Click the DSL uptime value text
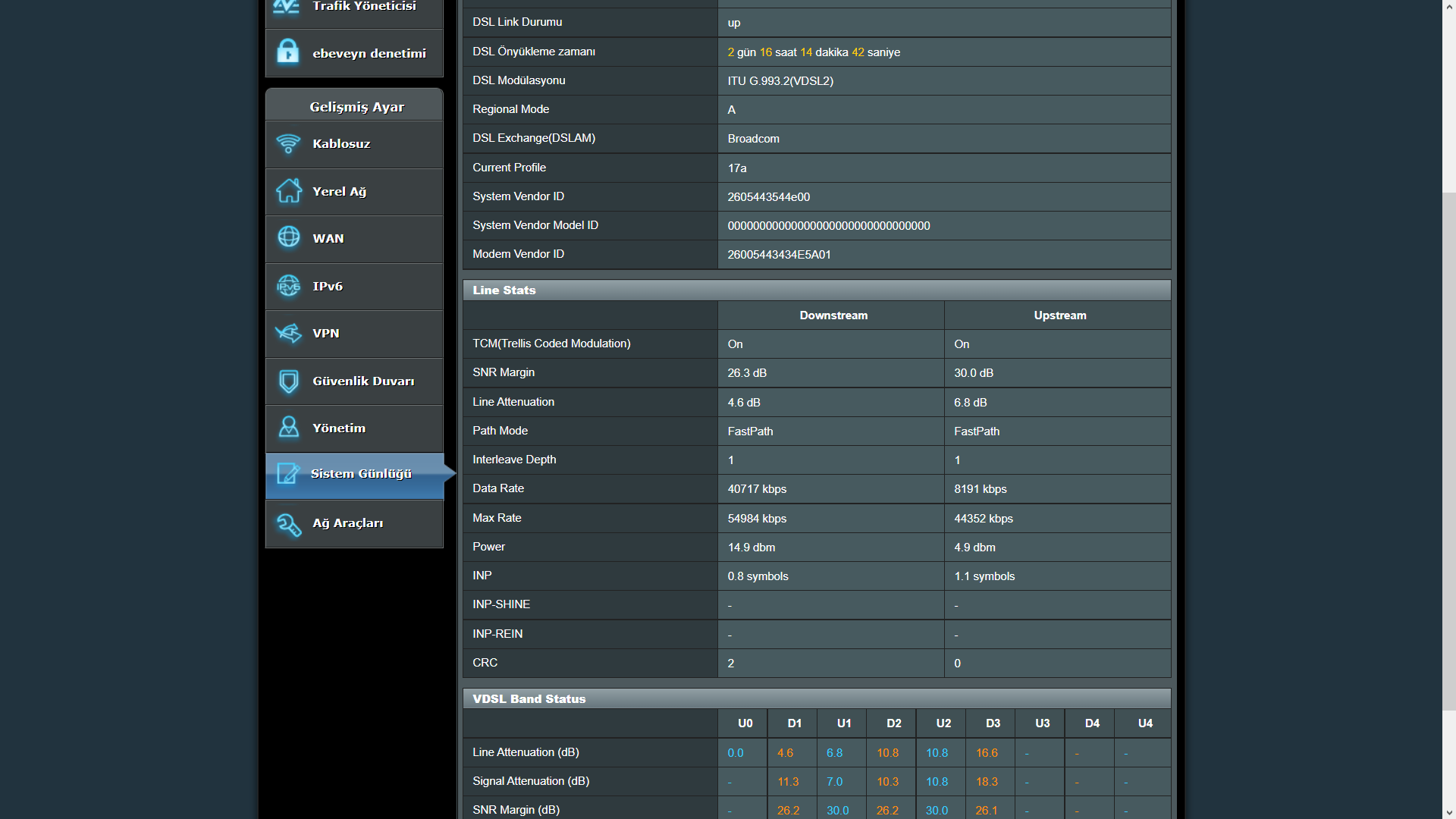 click(814, 52)
